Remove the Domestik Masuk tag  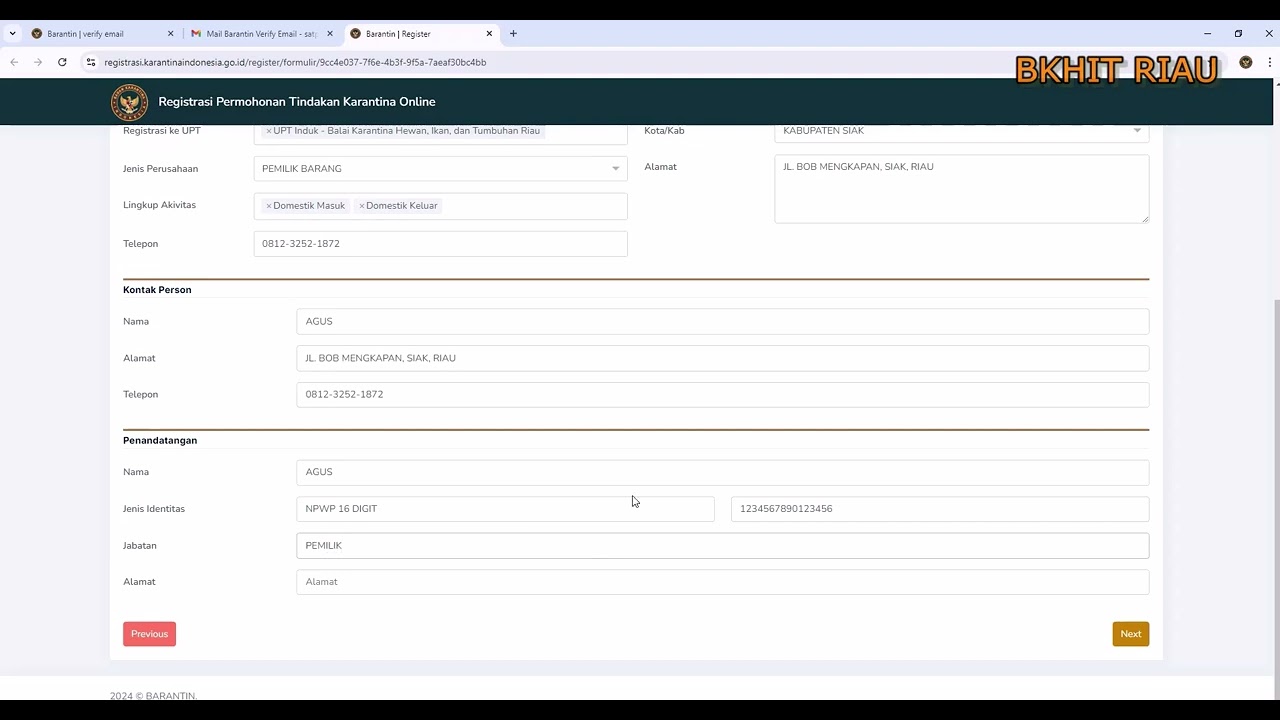pos(268,206)
